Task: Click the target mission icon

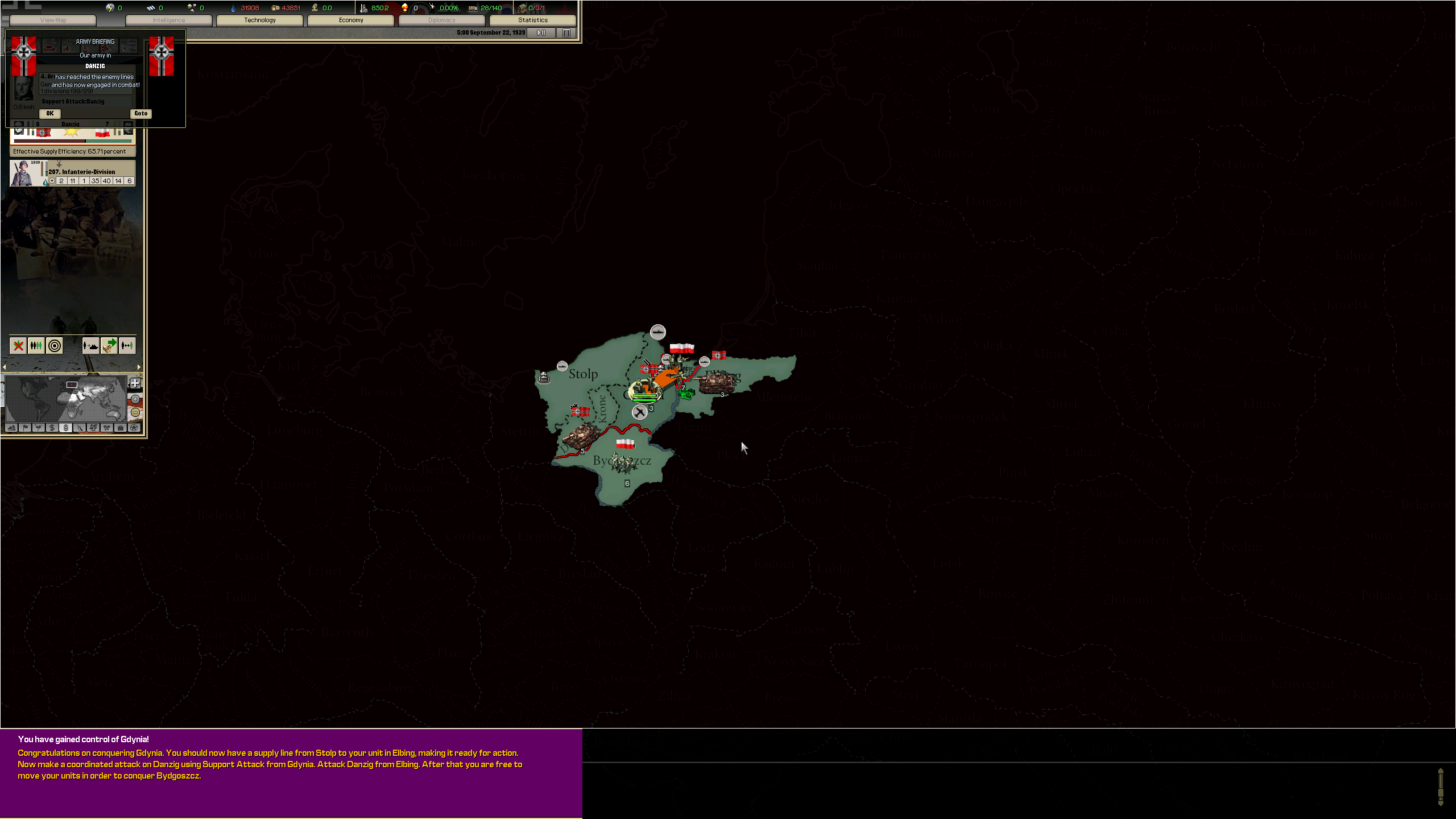Action: (55, 345)
